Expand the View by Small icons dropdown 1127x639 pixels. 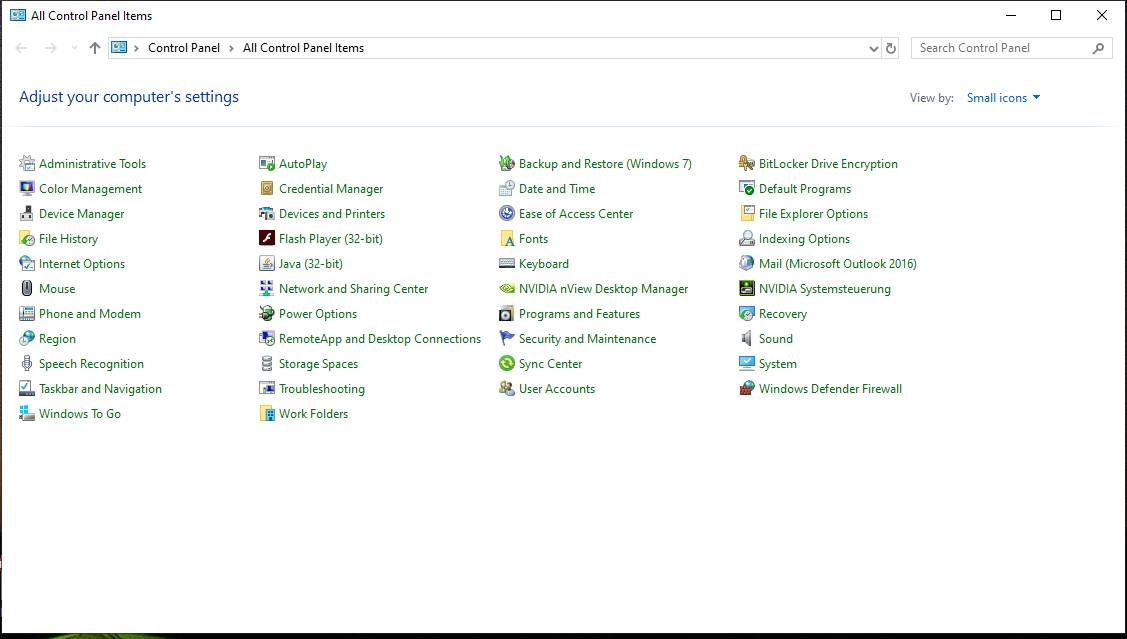[1003, 98]
